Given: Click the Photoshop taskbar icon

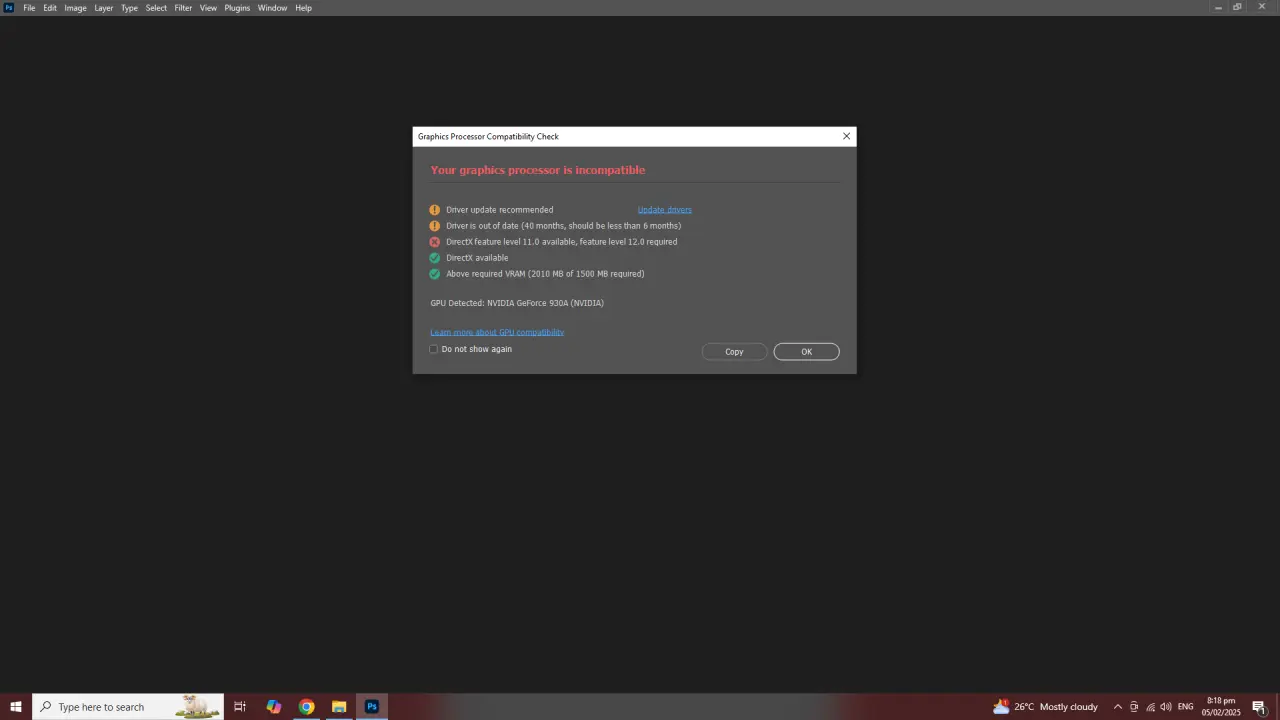Looking at the screenshot, I should coord(372,707).
